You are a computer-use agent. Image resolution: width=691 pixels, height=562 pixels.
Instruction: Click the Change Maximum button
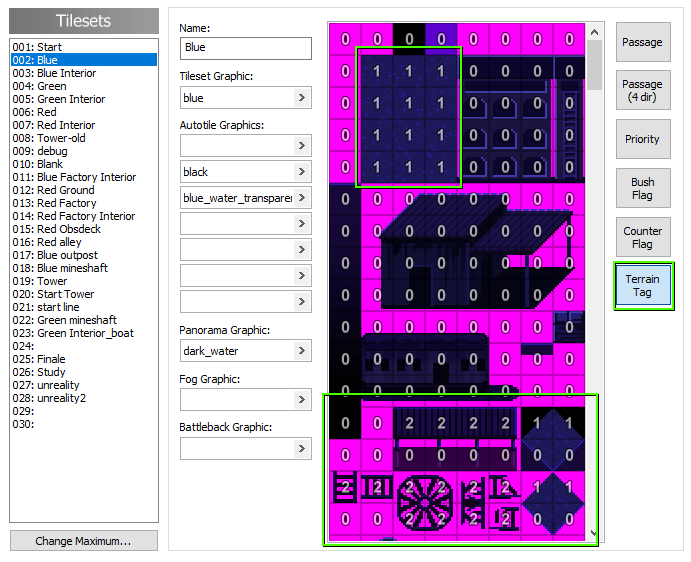click(x=84, y=541)
